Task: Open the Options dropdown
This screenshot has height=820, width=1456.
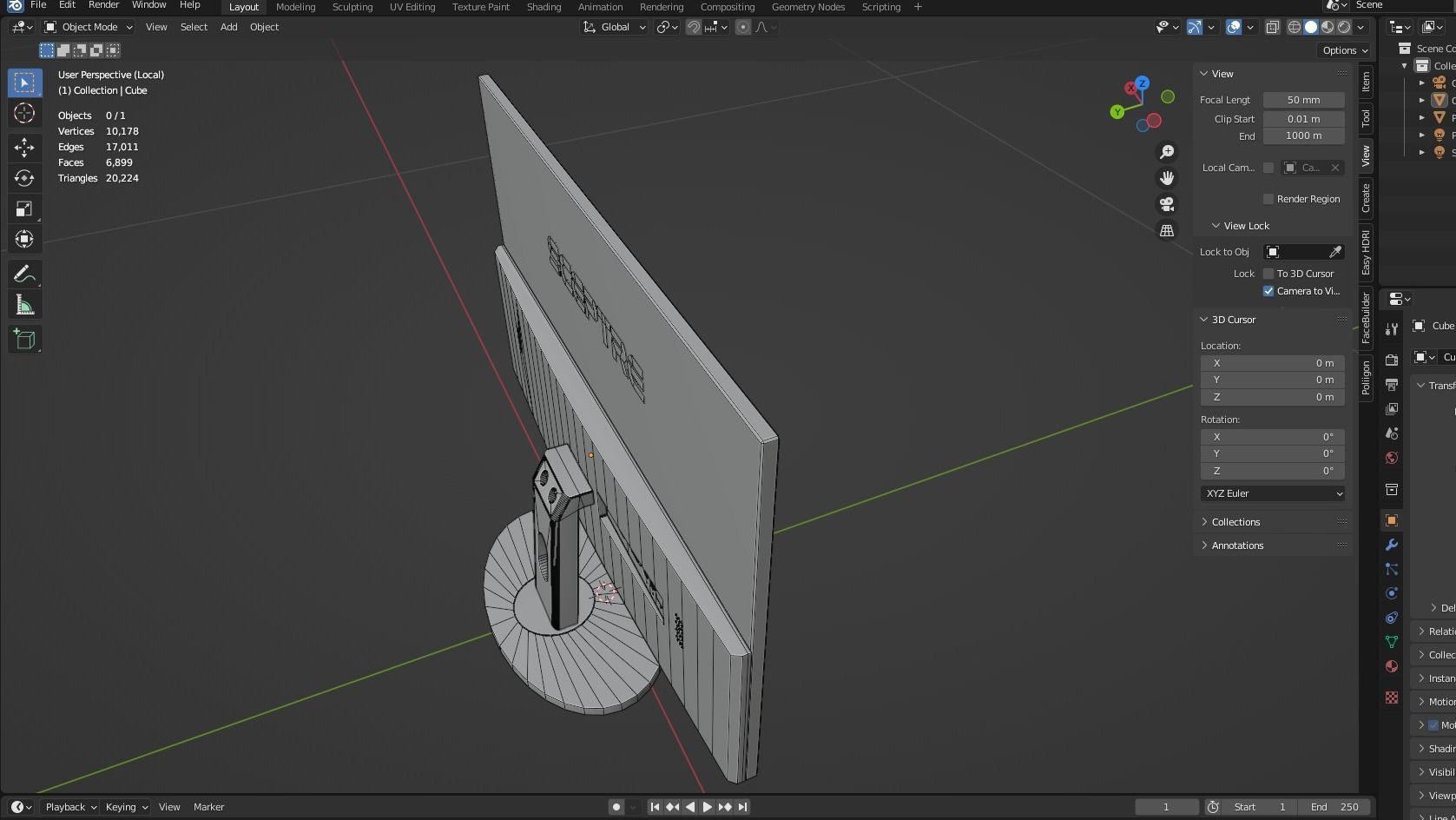Action: (x=1345, y=50)
